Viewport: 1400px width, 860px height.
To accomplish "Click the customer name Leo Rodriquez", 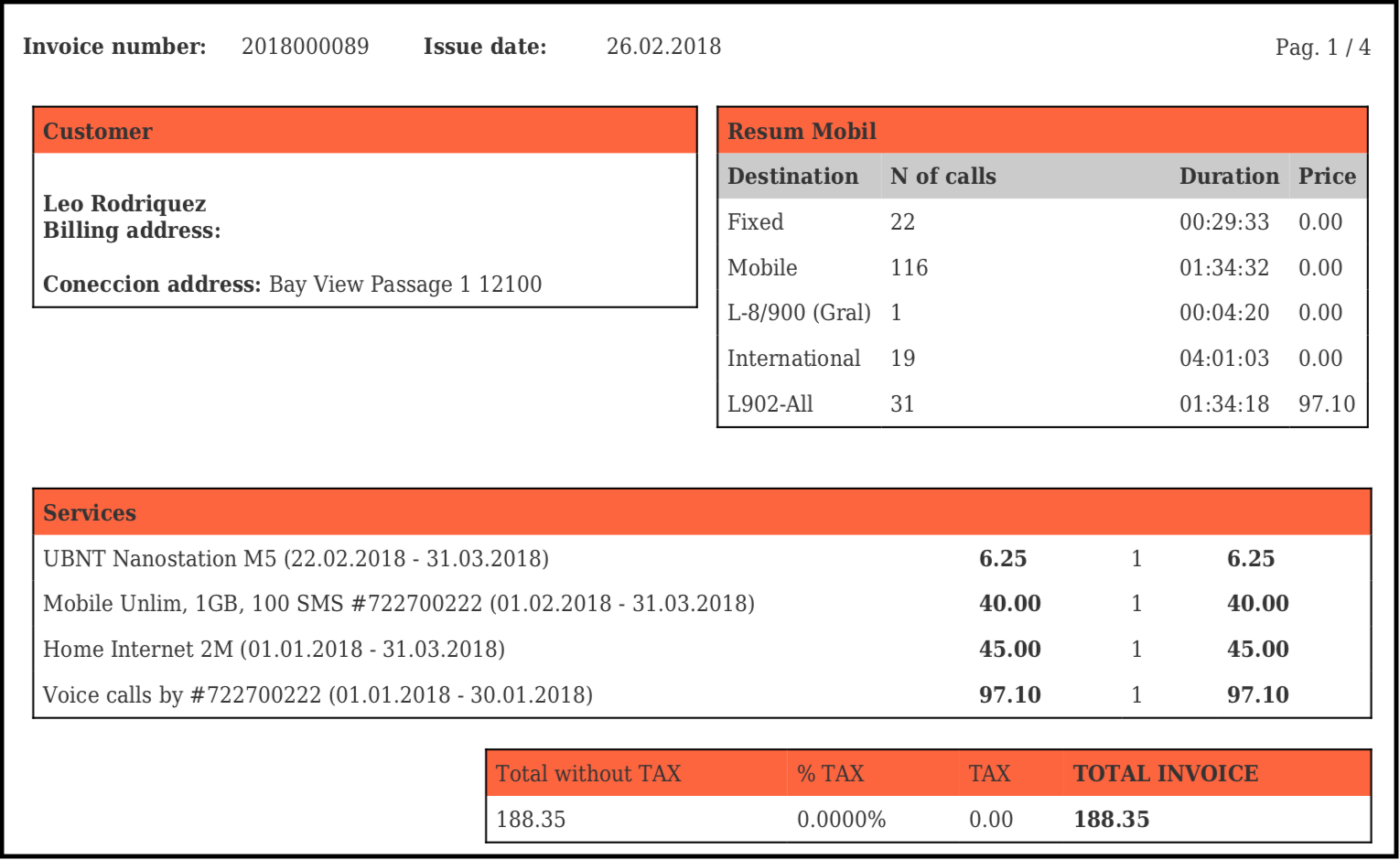I will [124, 203].
